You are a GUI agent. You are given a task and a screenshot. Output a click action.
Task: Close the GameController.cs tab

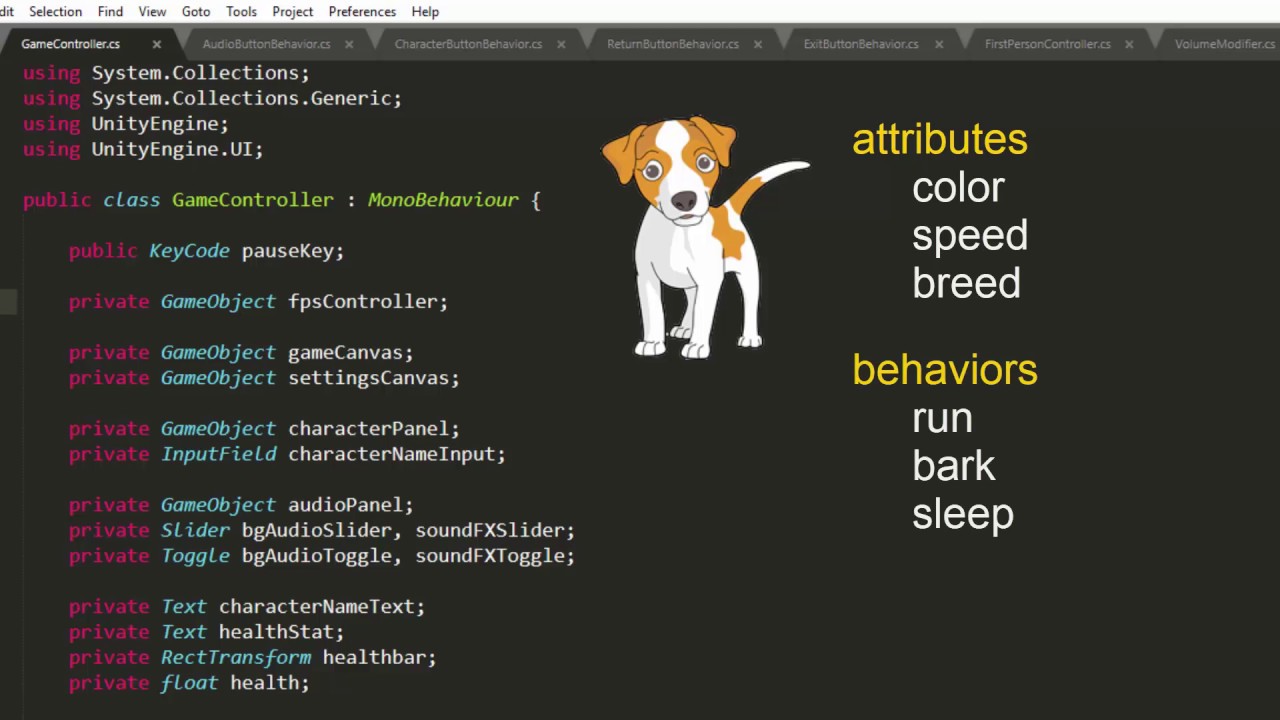(x=156, y=44)
